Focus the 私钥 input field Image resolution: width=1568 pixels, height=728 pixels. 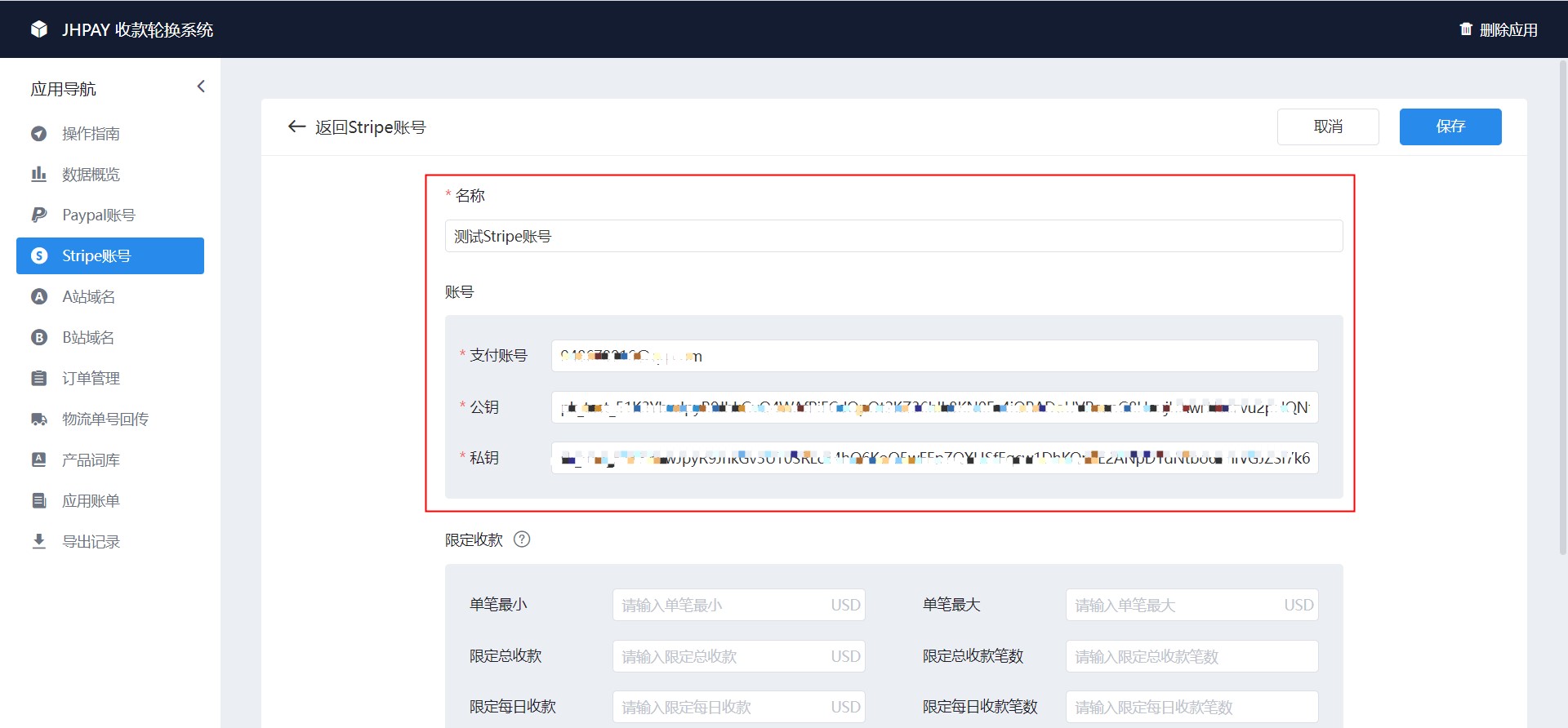(934, 458)
